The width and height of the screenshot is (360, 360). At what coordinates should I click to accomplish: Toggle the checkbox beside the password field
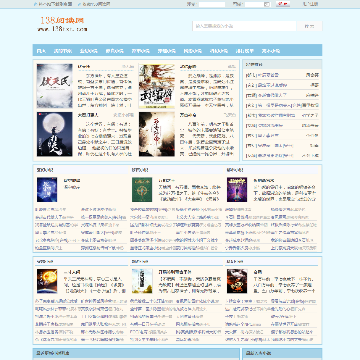(x=267, y=4)
